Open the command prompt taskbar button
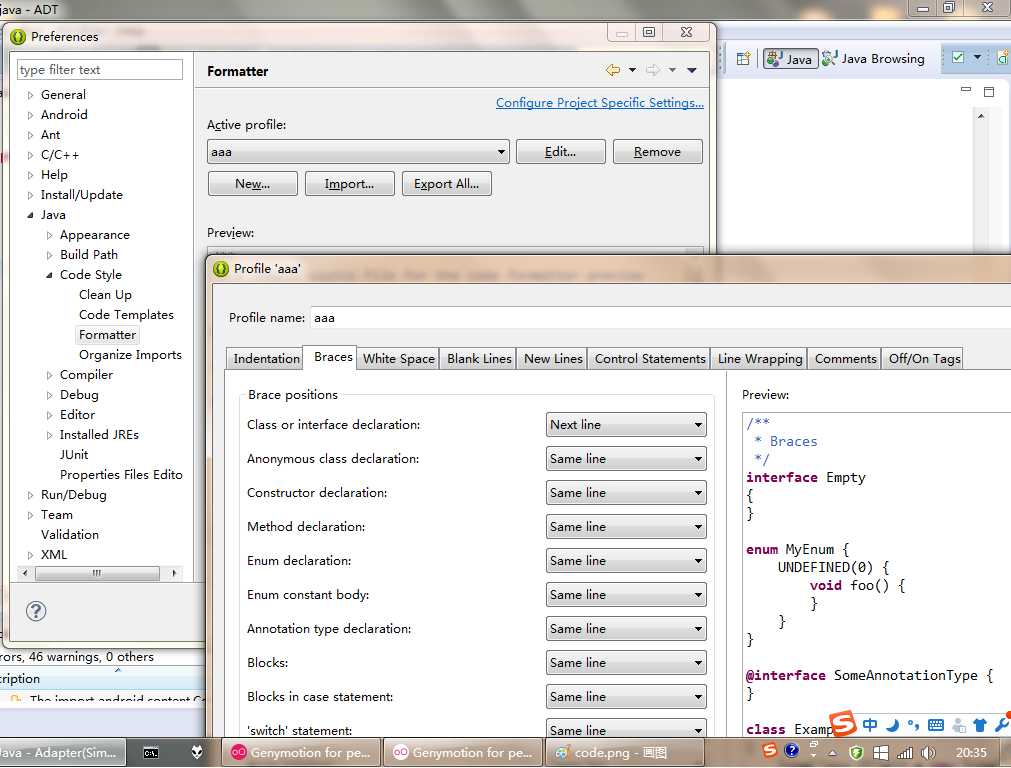The height and width of the screenshot is (768, 1011). click(151, 753)
